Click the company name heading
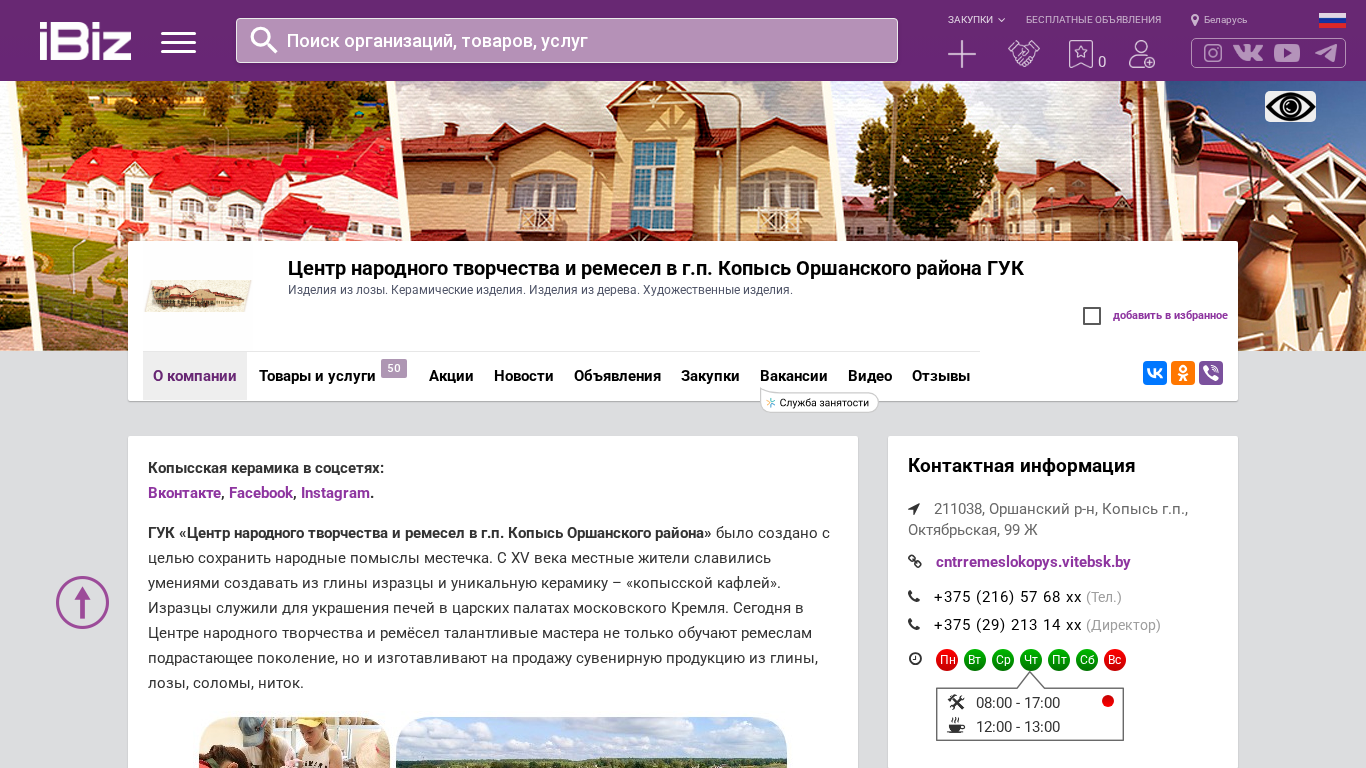The height and width of the screenshot is (768, 1366). pos(656,269)
